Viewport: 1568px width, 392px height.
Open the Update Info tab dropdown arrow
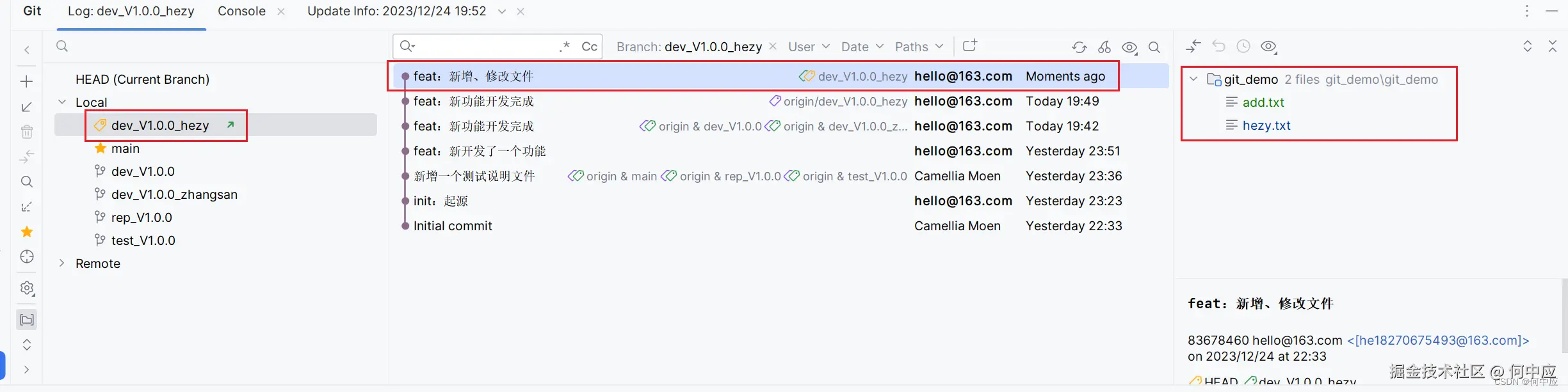click(x=502, y=12)
